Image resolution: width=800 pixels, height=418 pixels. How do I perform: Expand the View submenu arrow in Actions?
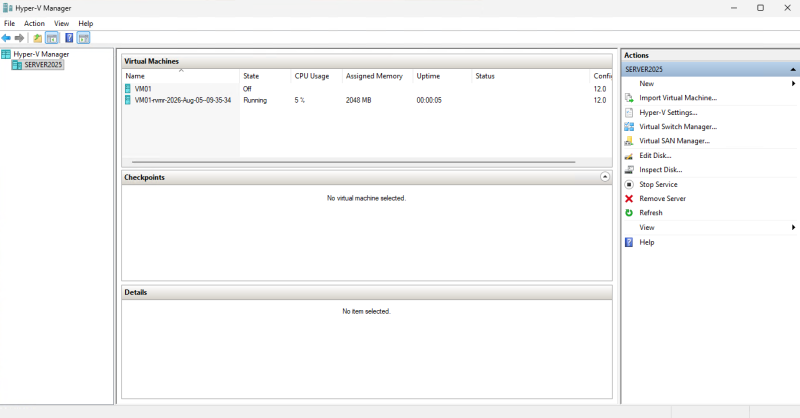pos(793,228)
